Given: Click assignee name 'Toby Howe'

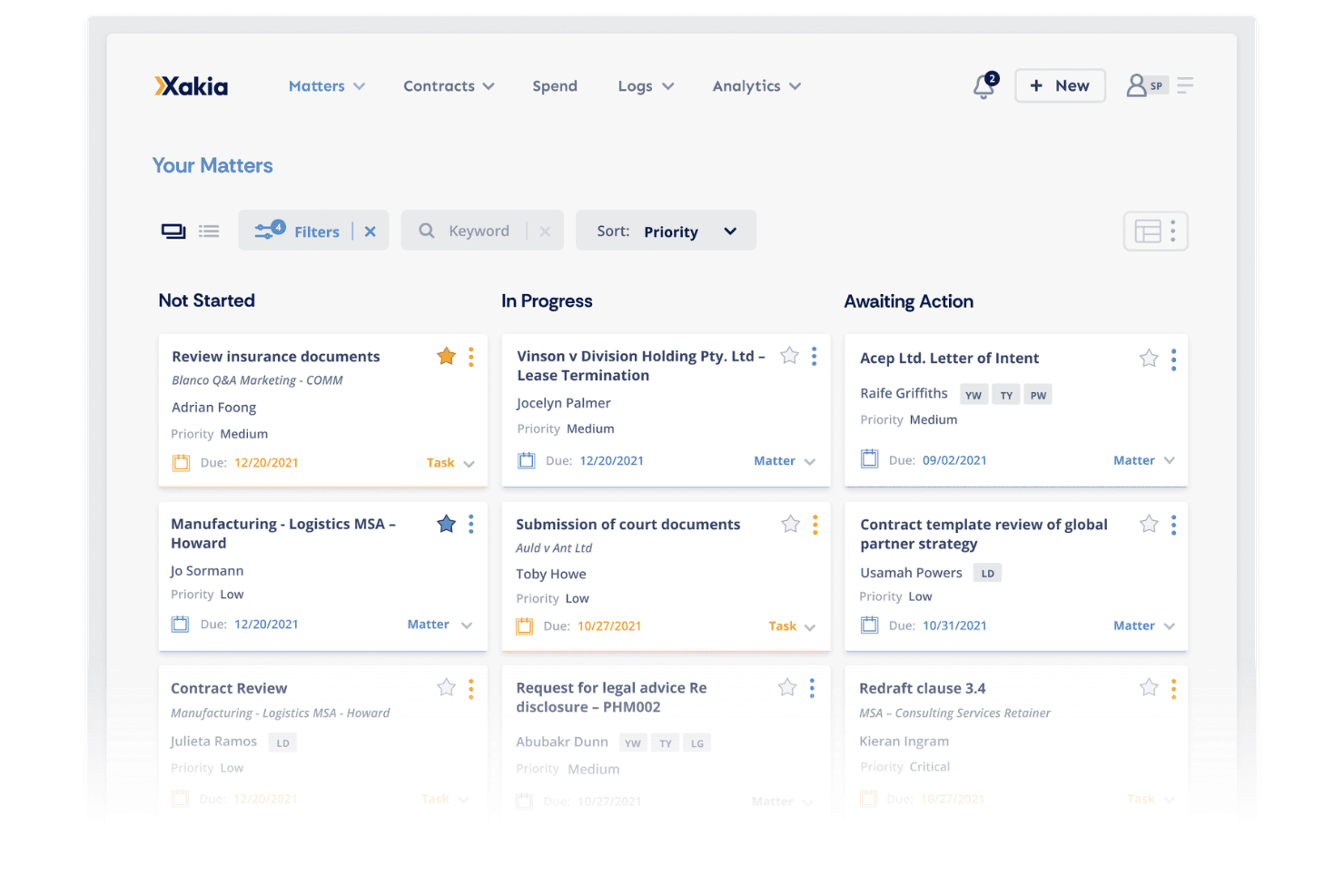Looking at the screenshot, I should click(x=551, y=574).
